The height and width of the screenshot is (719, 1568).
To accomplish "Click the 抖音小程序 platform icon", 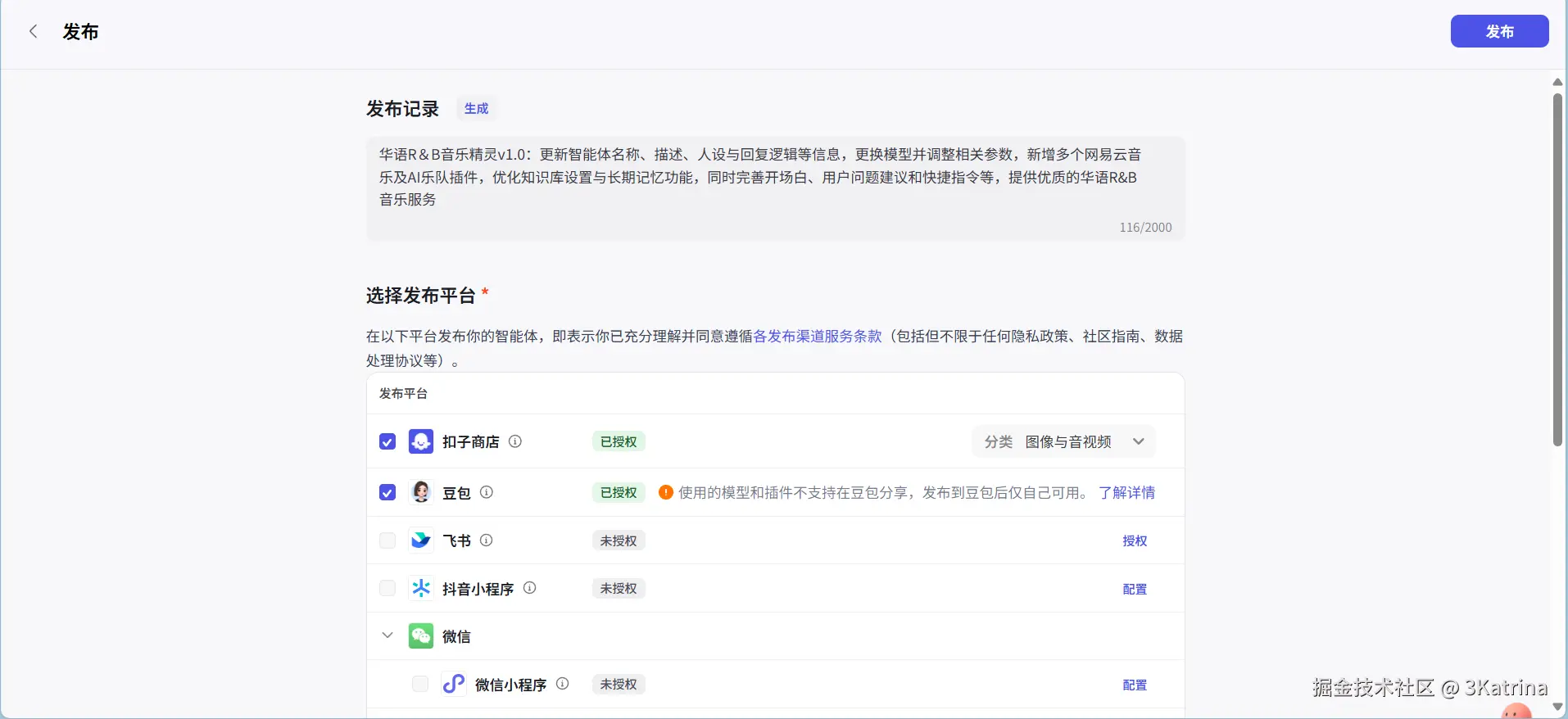I will [x=421, y=588].
